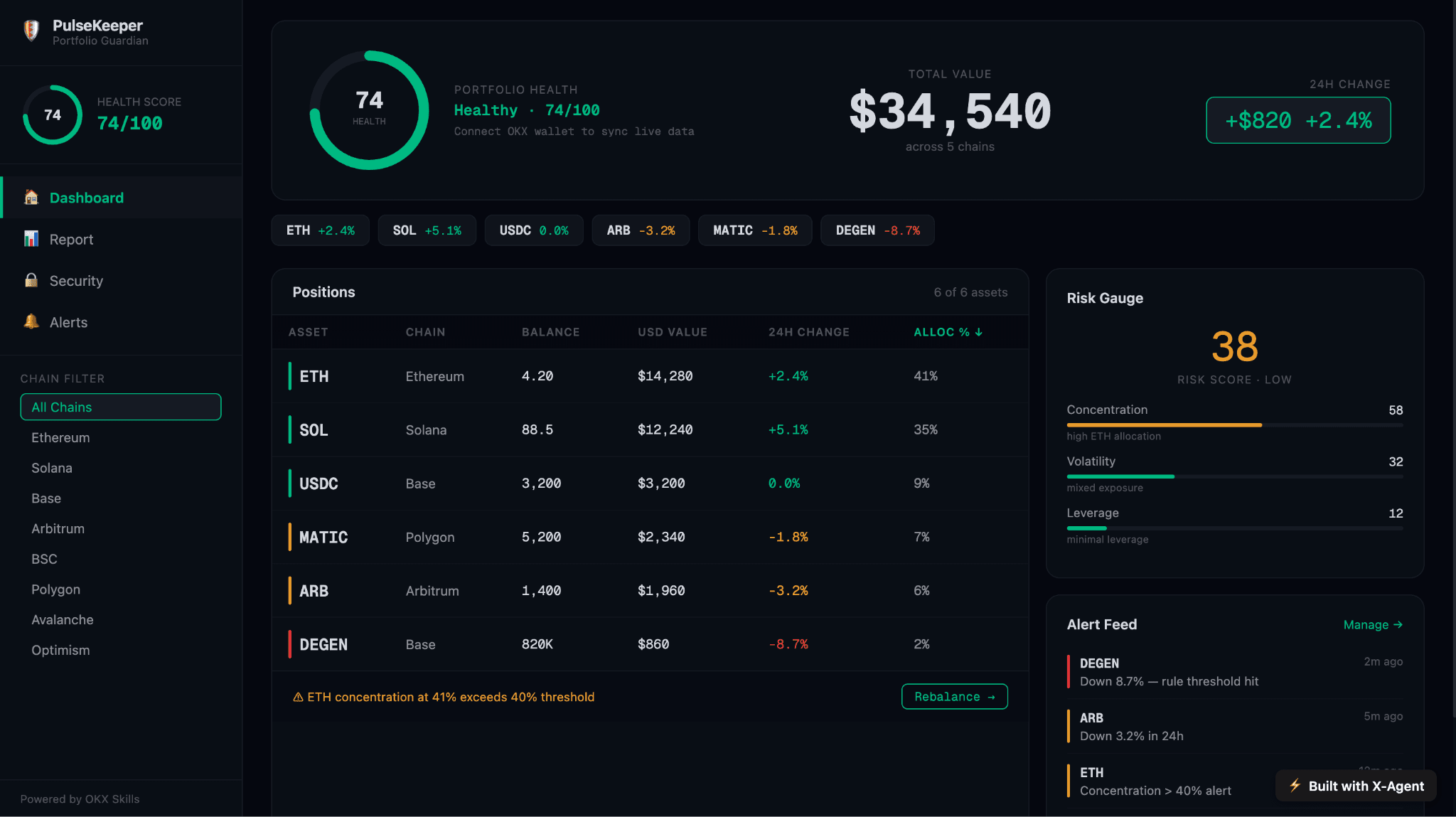
Task: Sort by the ALLOC % column arrow
Action: point(978,332)
